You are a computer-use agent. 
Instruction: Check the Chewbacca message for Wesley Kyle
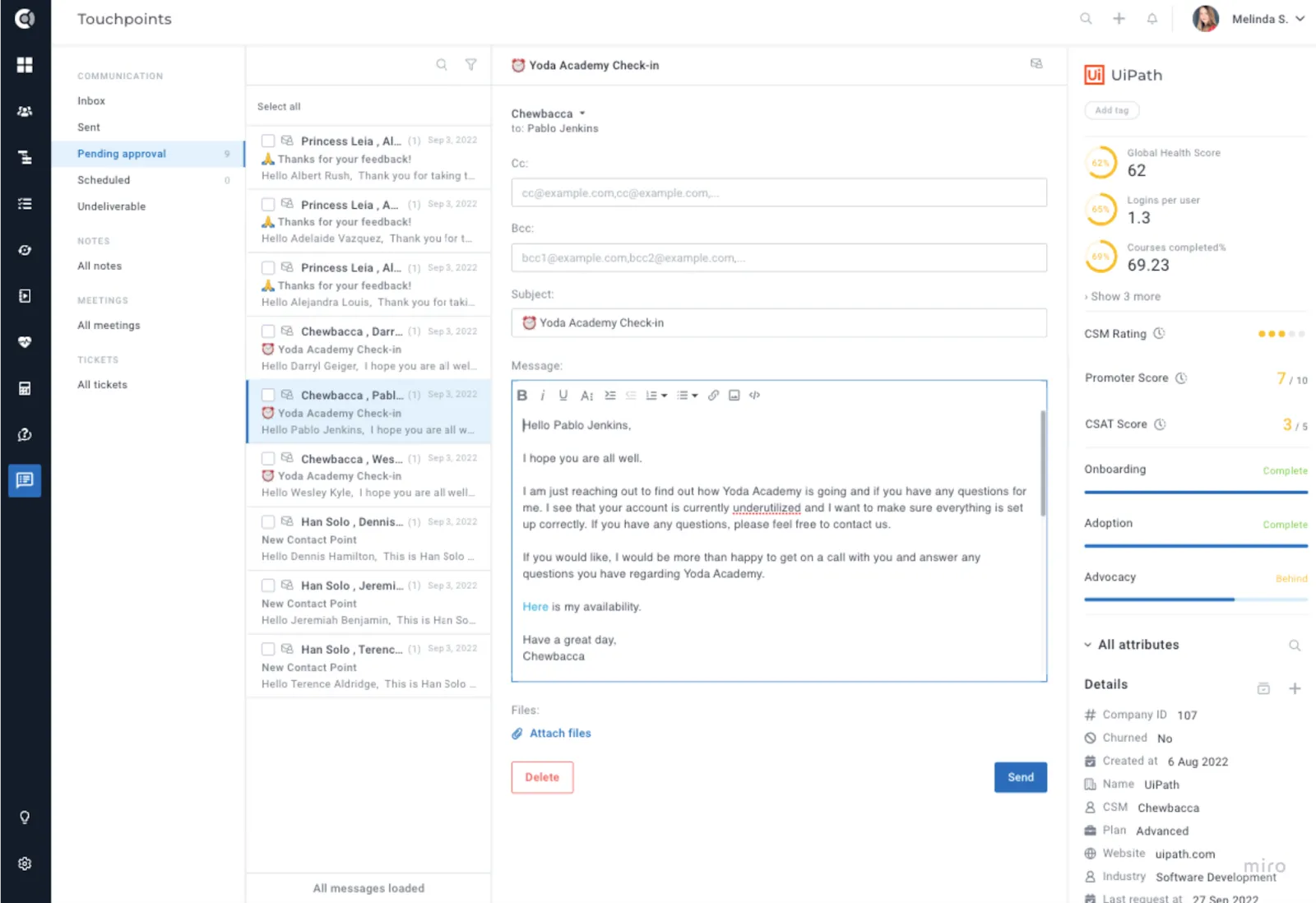[268, 458]
